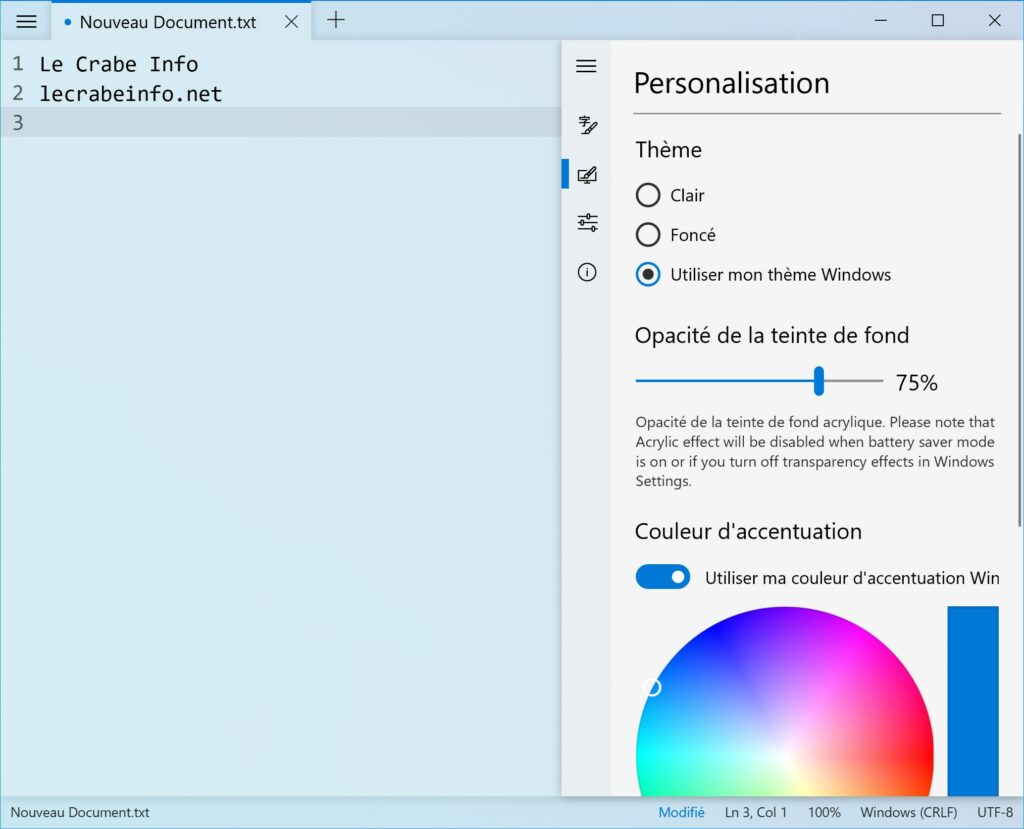This screenshot has height=829, width=1024.
Task: Click the Personalisation heading
Action: coord(731,83)
